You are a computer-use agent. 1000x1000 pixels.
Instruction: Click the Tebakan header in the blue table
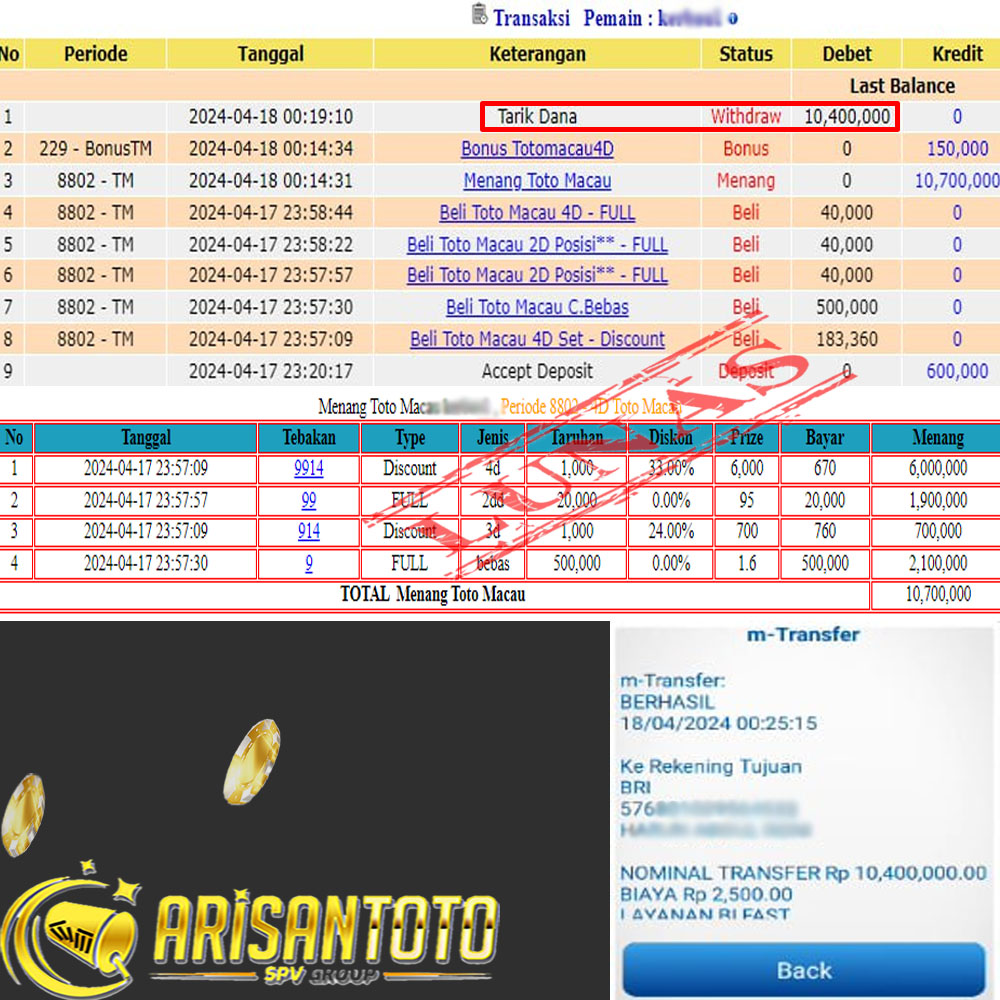pyautogui.click(x=309, y=438)
